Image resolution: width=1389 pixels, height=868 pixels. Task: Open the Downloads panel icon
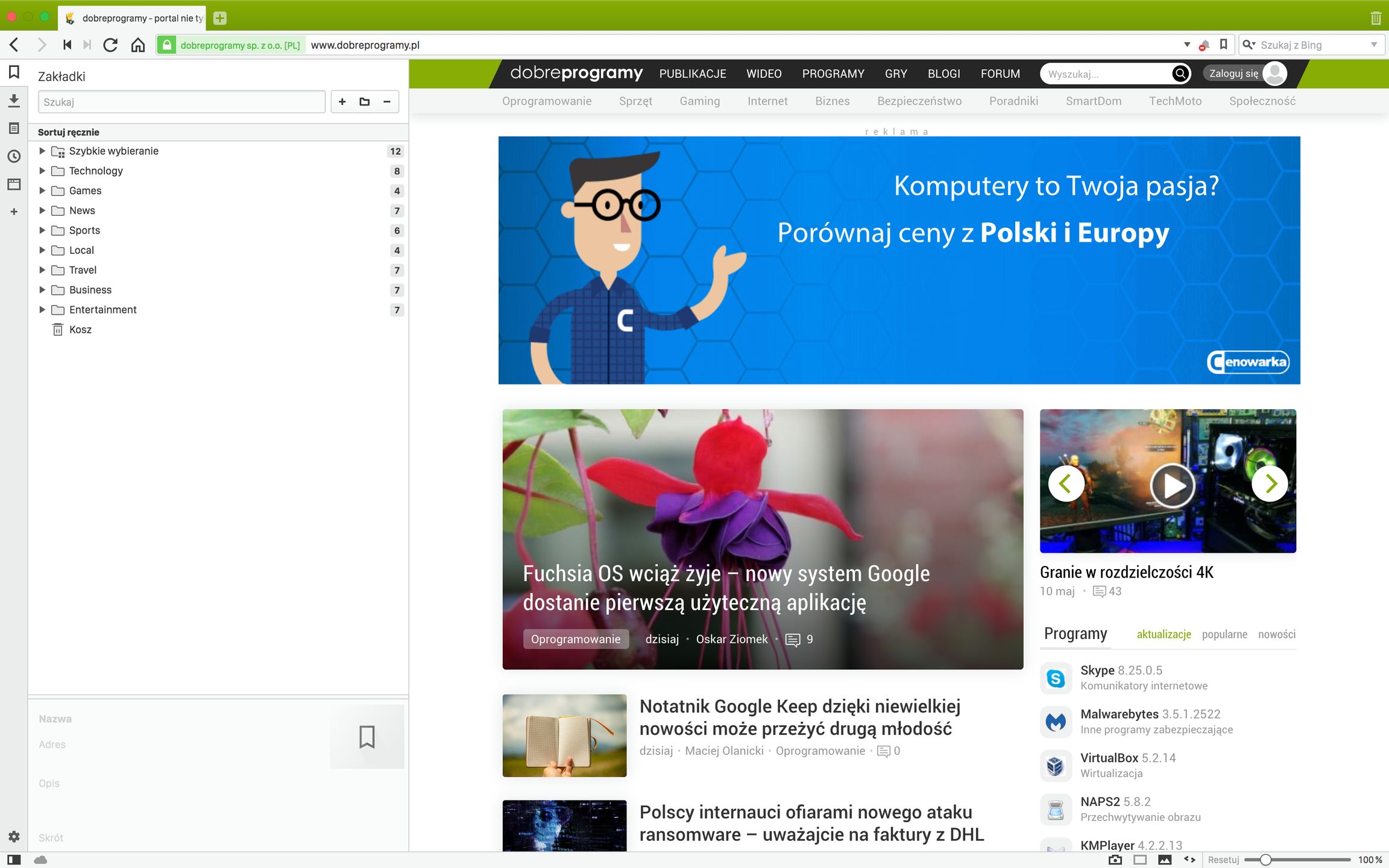14,100
